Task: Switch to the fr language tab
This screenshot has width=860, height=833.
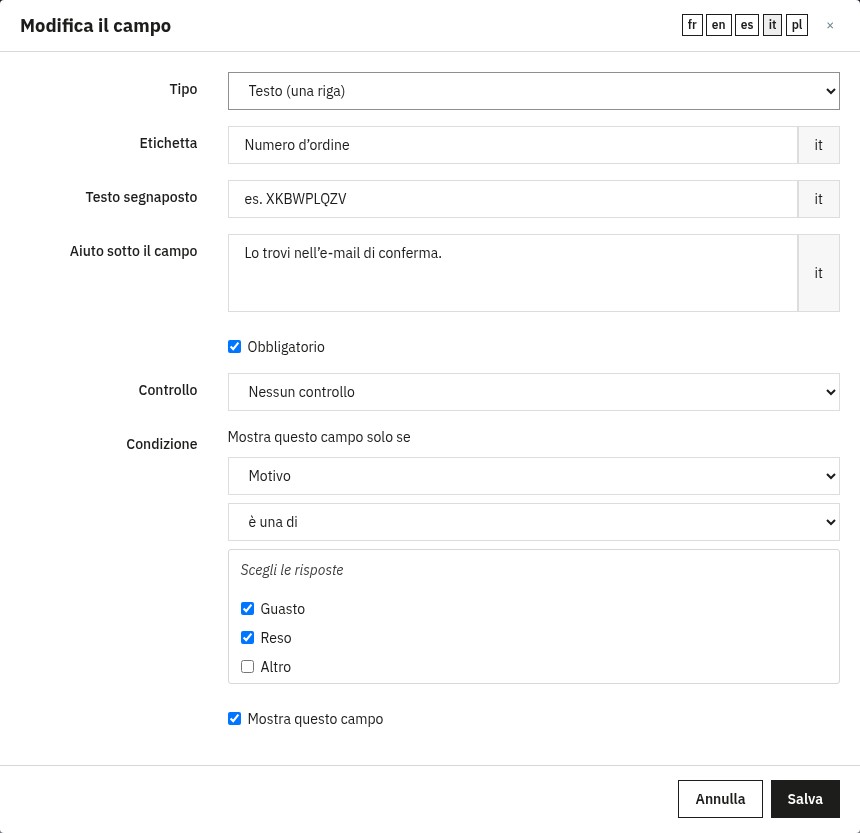Action: pyautogui.click(x=692, y=25)
